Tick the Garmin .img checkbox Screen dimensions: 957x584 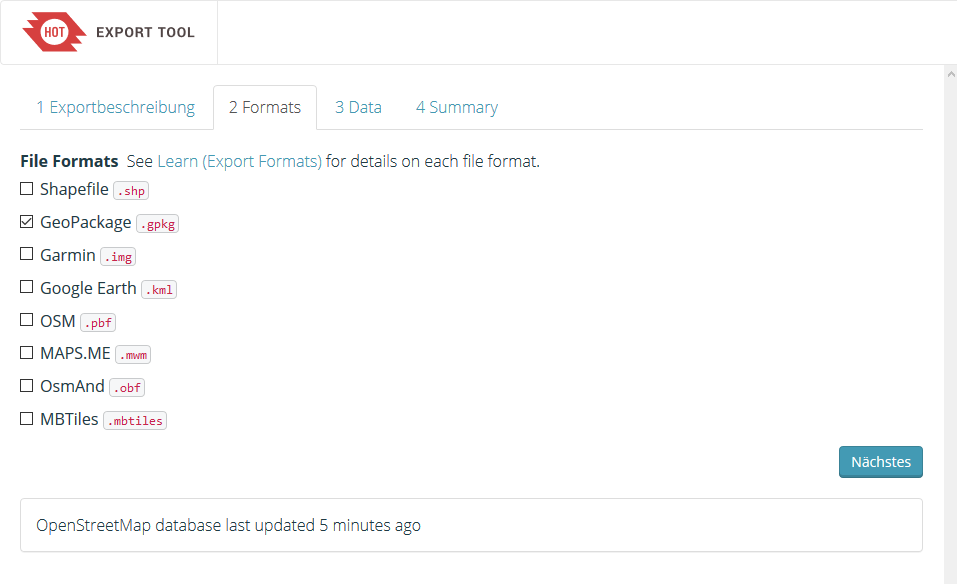[x=27, y=255]
